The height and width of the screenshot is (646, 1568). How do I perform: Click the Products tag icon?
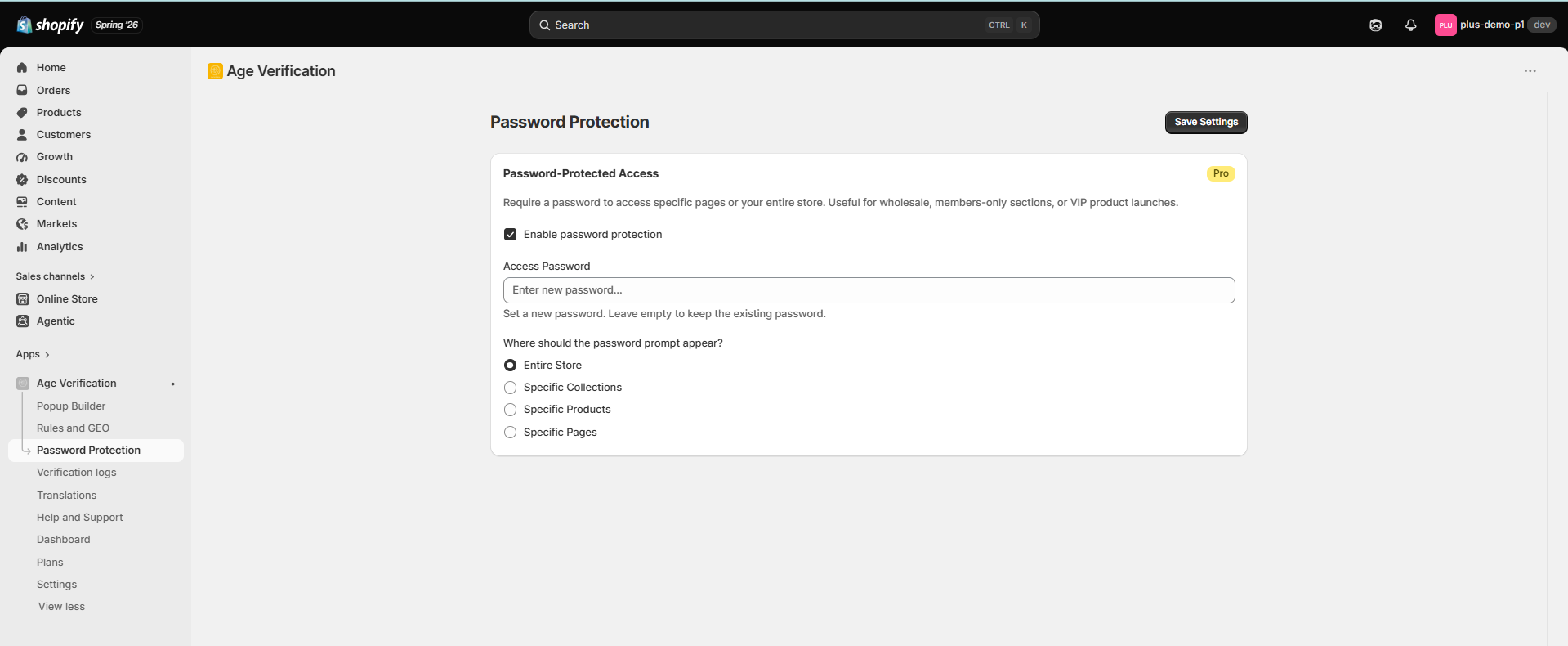pyautogui.click(x=22, y=112)
